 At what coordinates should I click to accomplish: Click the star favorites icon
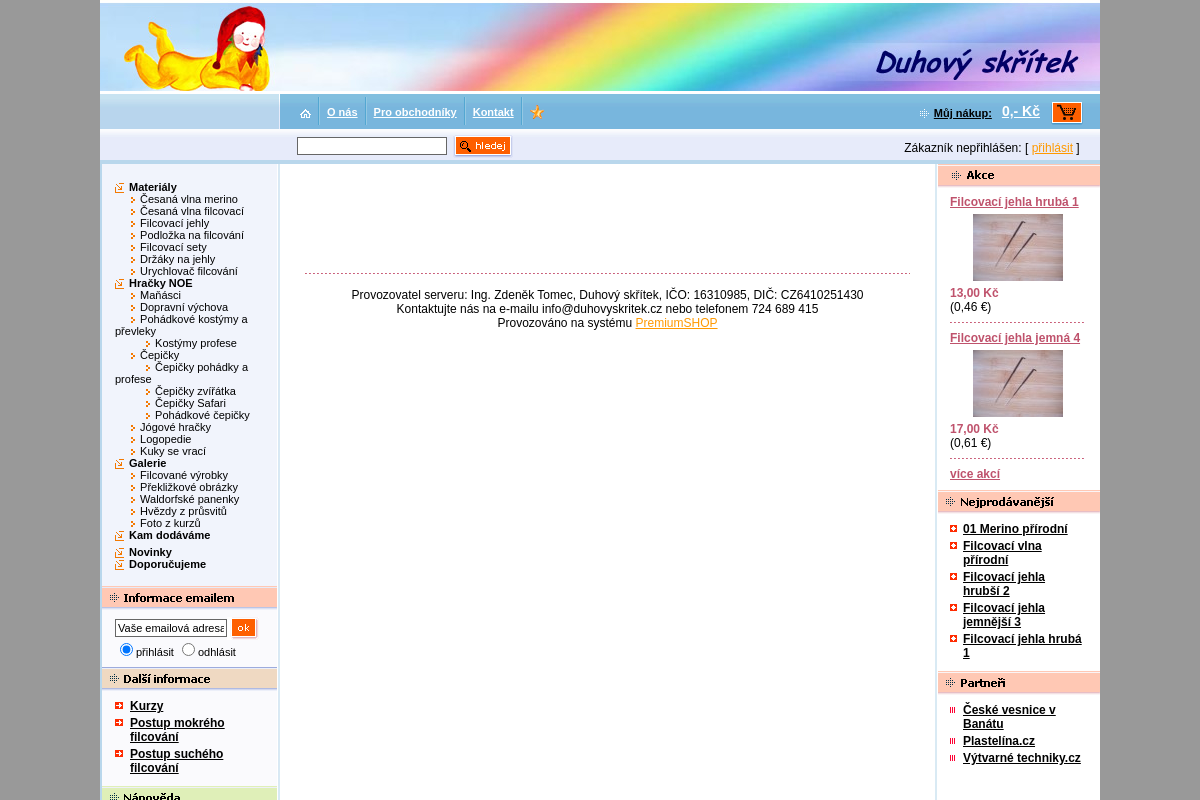pos(537,112)
